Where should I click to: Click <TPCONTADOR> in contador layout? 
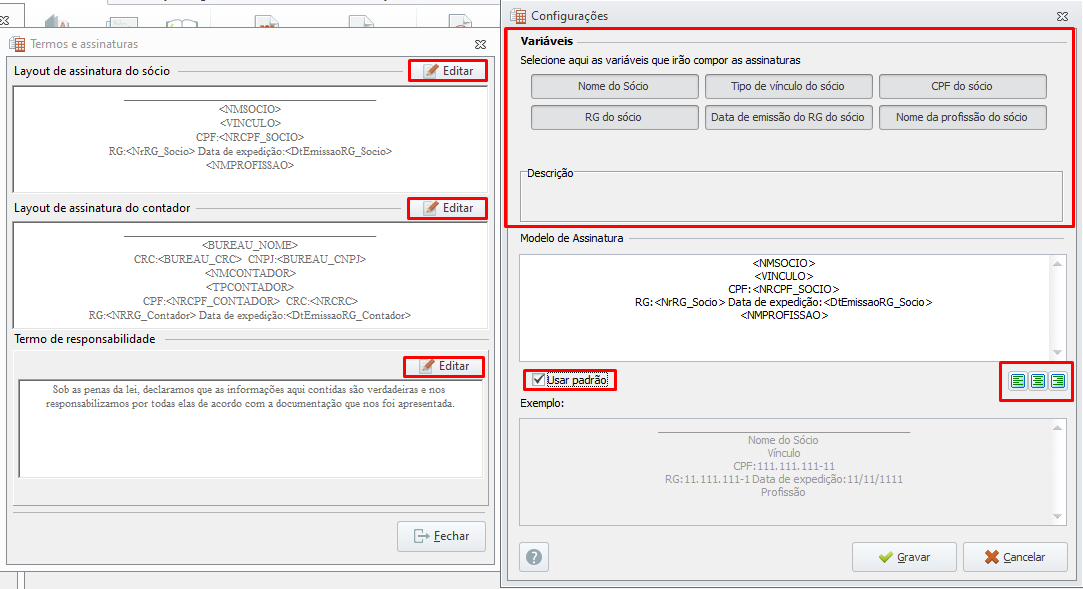pos(250,287)
